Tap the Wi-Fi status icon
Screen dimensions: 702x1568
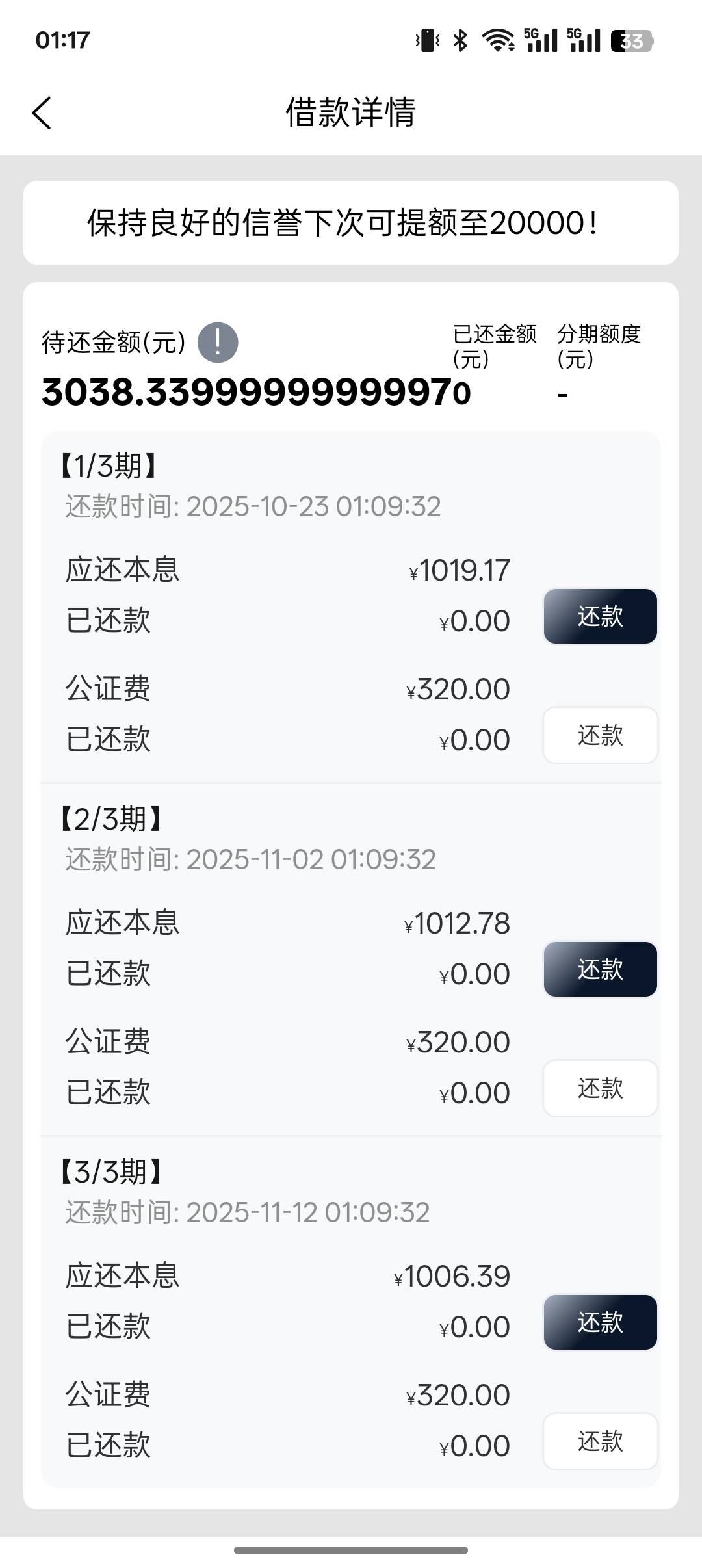pyautogui.click(x=497, y=40)
